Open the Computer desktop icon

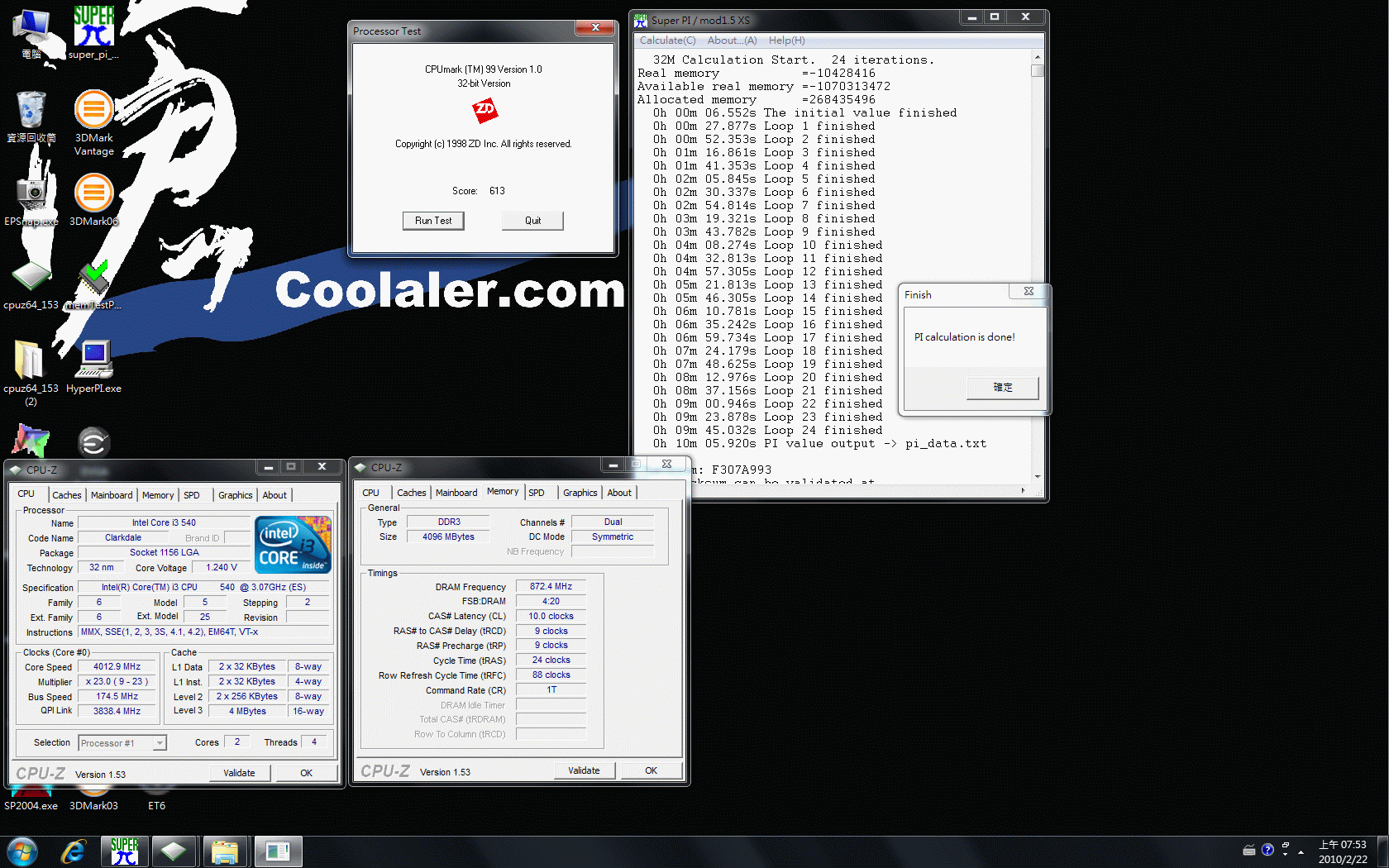click(31, 33)
